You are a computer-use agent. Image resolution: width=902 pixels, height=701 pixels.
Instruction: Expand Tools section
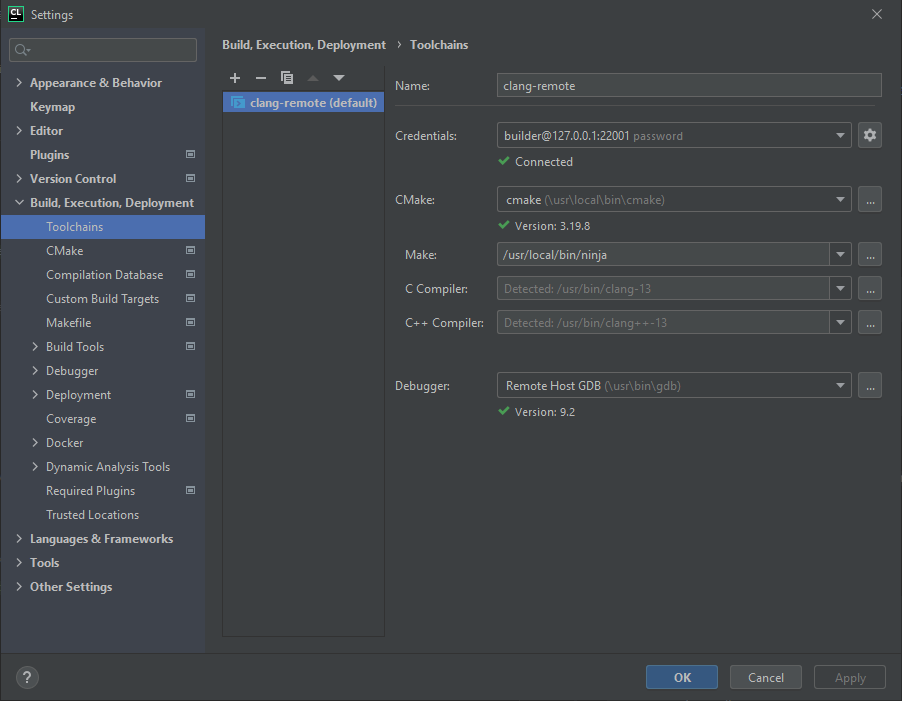pyautogui.click(x=19, y=562)
